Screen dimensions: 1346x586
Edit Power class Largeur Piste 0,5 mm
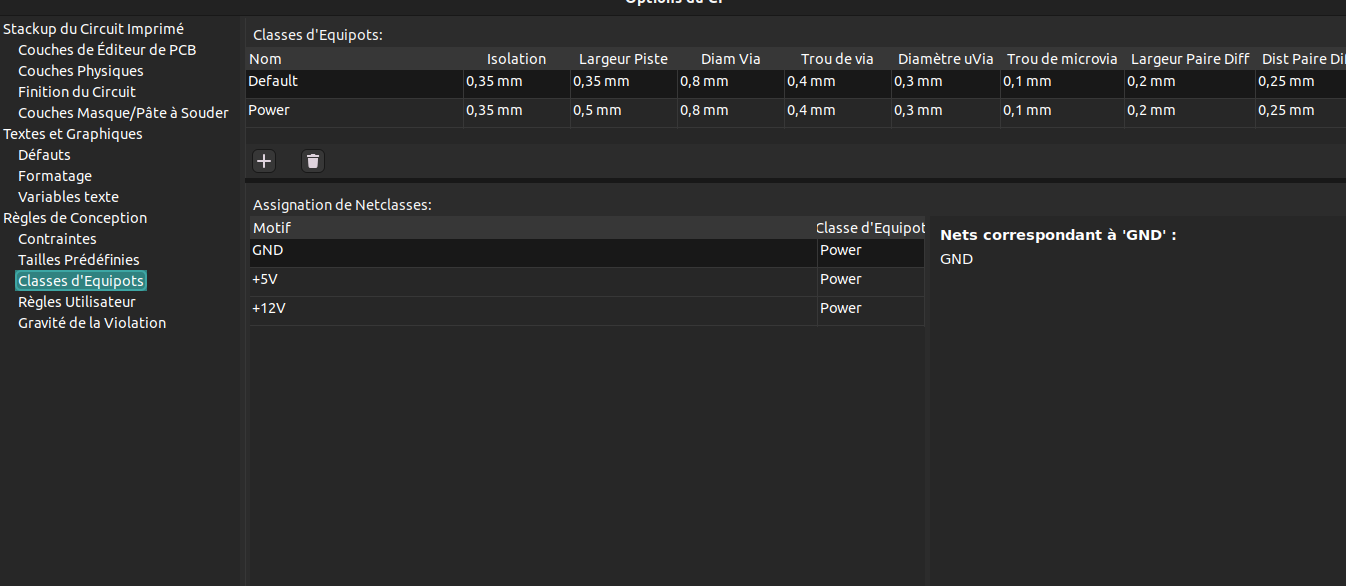[624, 112]
